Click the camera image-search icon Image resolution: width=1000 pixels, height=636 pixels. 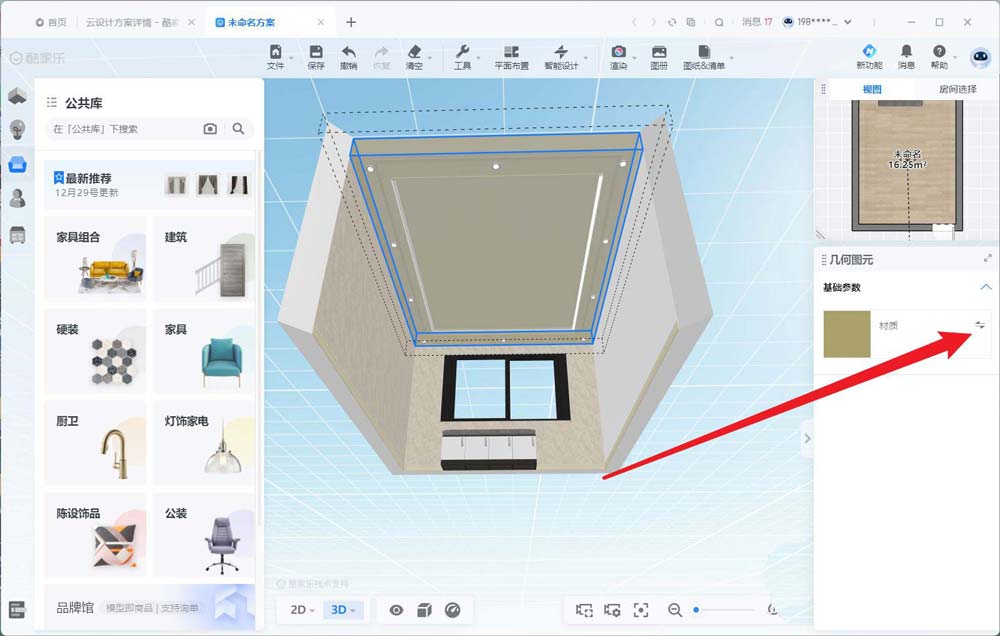point(210,129)
